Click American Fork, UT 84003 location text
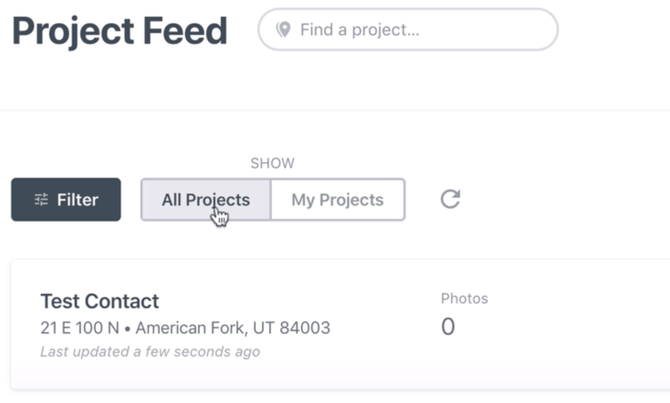The width and height of the screenshot is (670, 403). [x=233, y=328]
